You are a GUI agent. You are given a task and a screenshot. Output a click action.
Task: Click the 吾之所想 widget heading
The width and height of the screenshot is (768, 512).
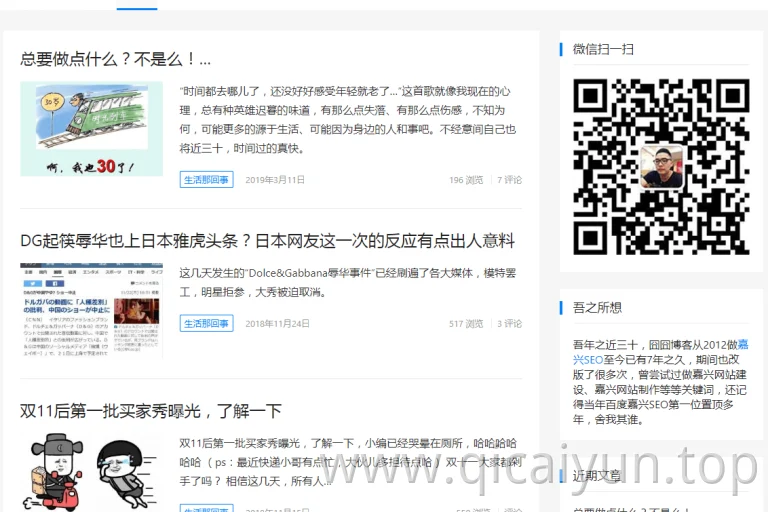pos(597,308)
